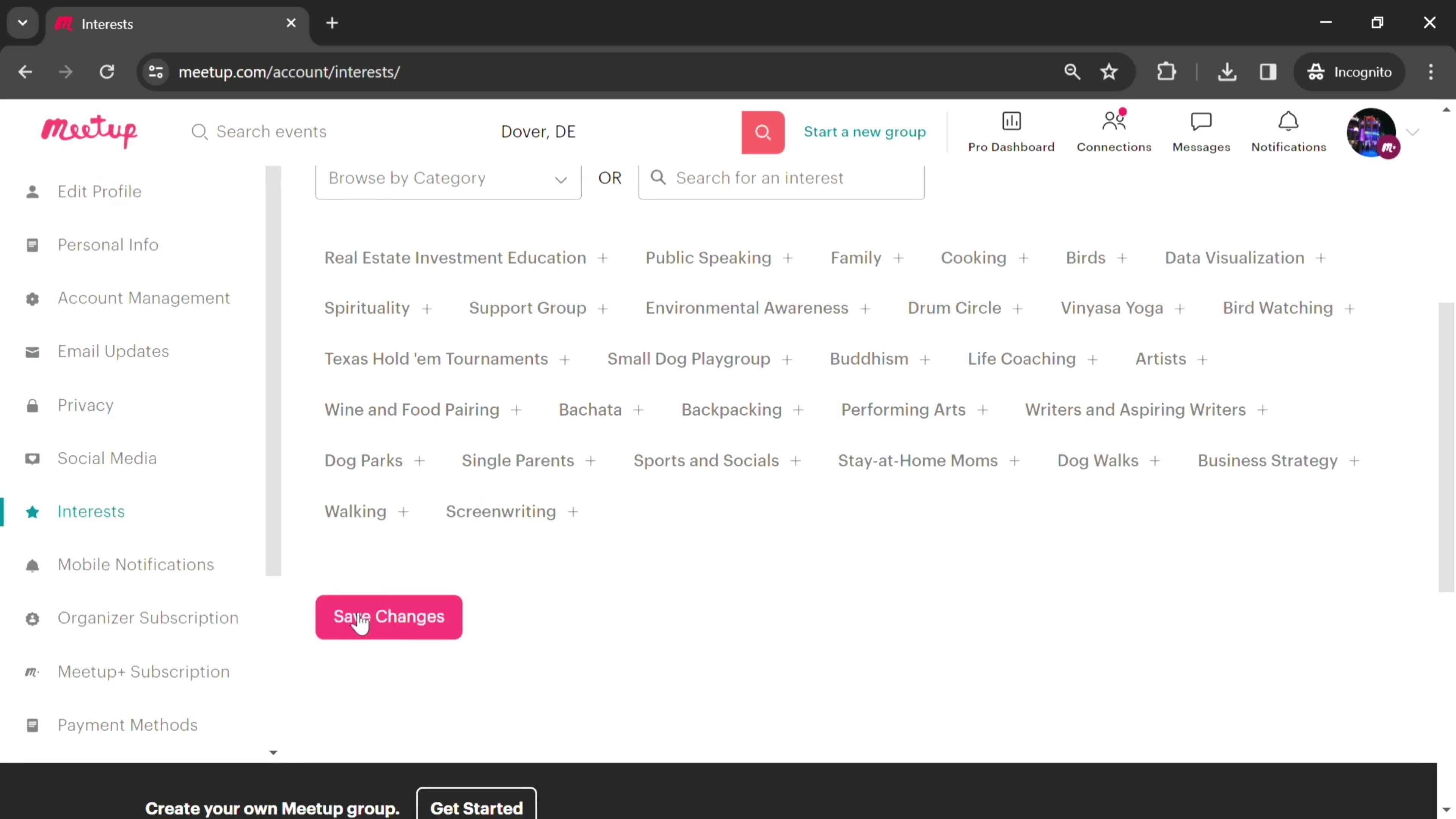Click the Start a new group link

(864, 131)
